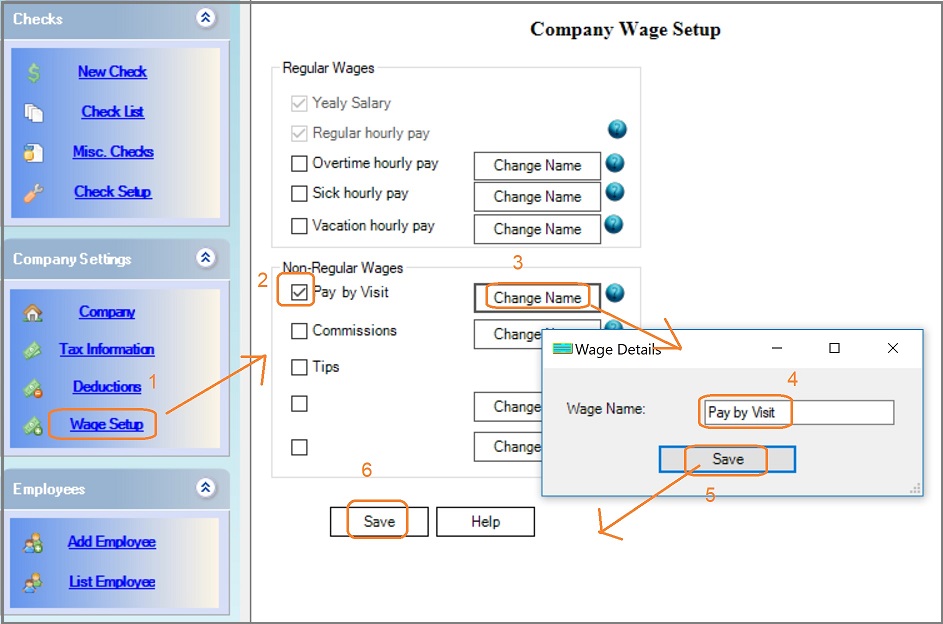Screen dimensions: 943x624
Task: Click the help icon next to Regular hourly pay
Action: (617, 130)
